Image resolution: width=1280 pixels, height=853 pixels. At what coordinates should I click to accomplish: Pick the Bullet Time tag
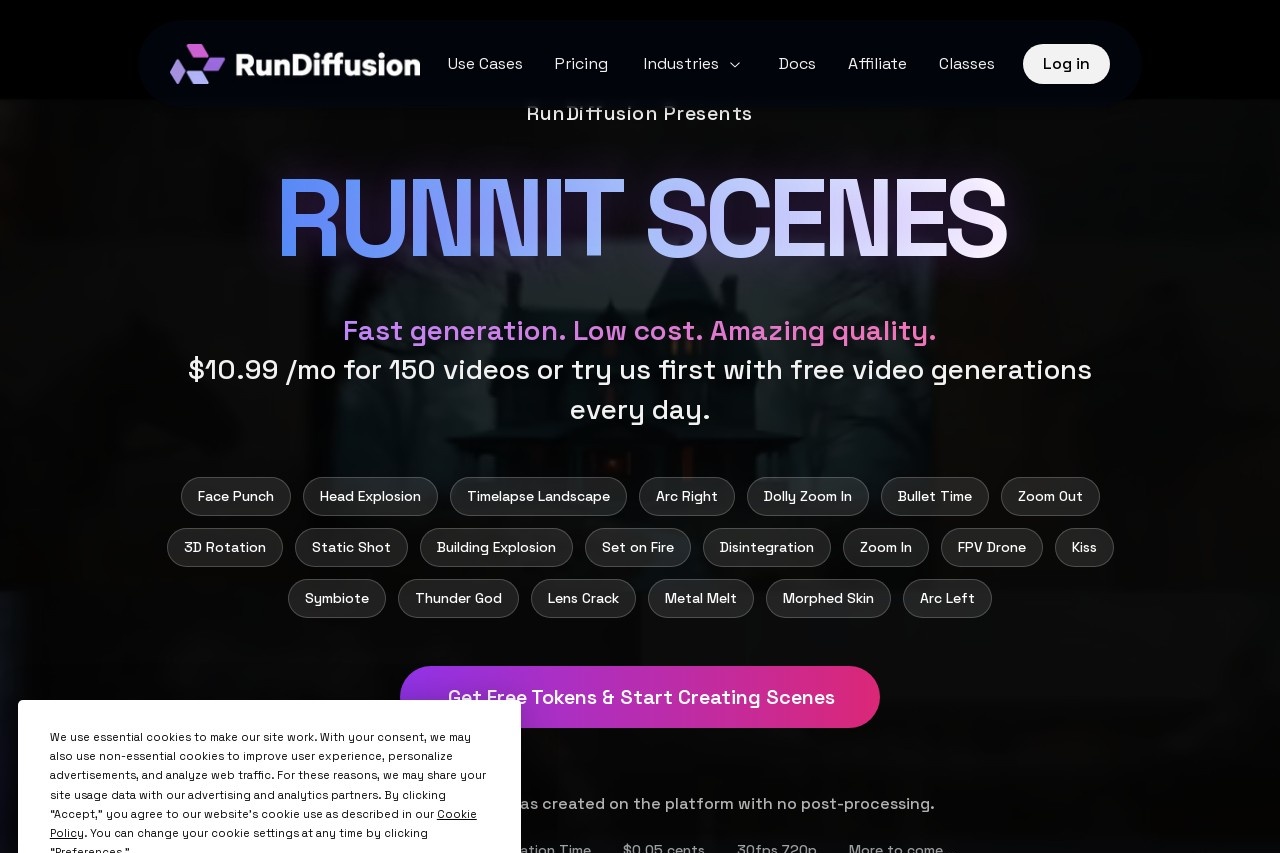tap(935, 496)
